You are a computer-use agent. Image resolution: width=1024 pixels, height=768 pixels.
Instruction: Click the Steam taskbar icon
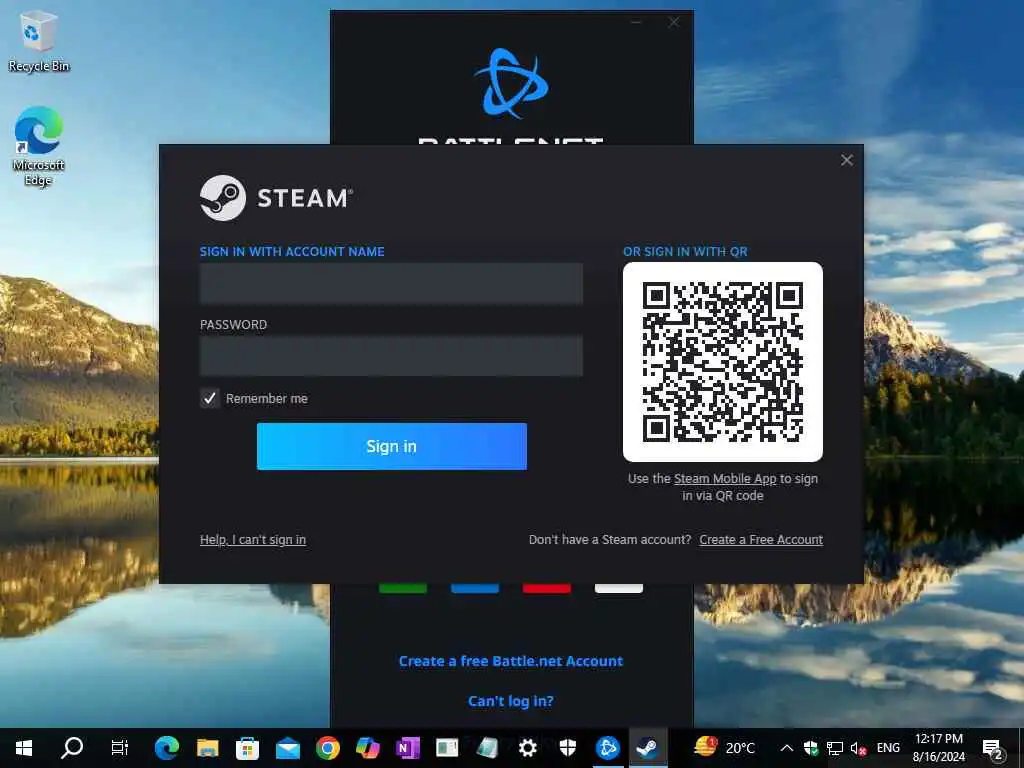(647, 748)
